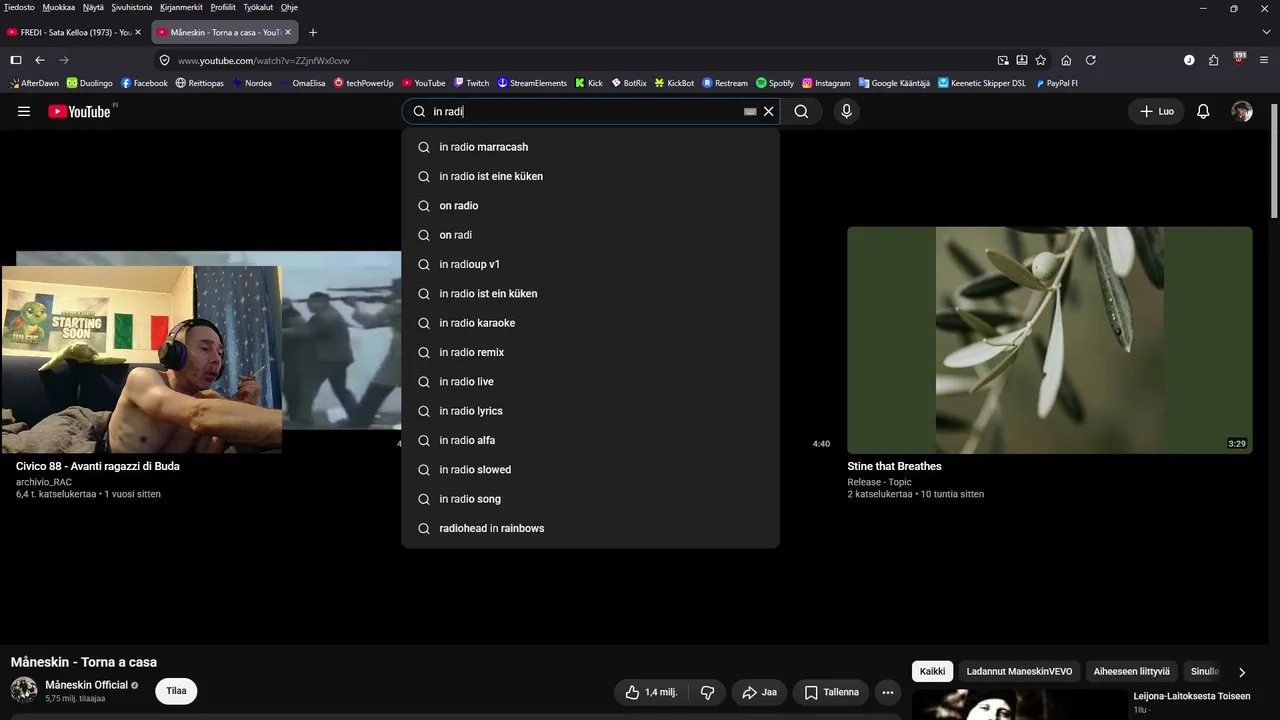The image size is (1280, 720).
Task: Reload the page in the browser
Action: pyautogui.click(x=1091, y=60)
